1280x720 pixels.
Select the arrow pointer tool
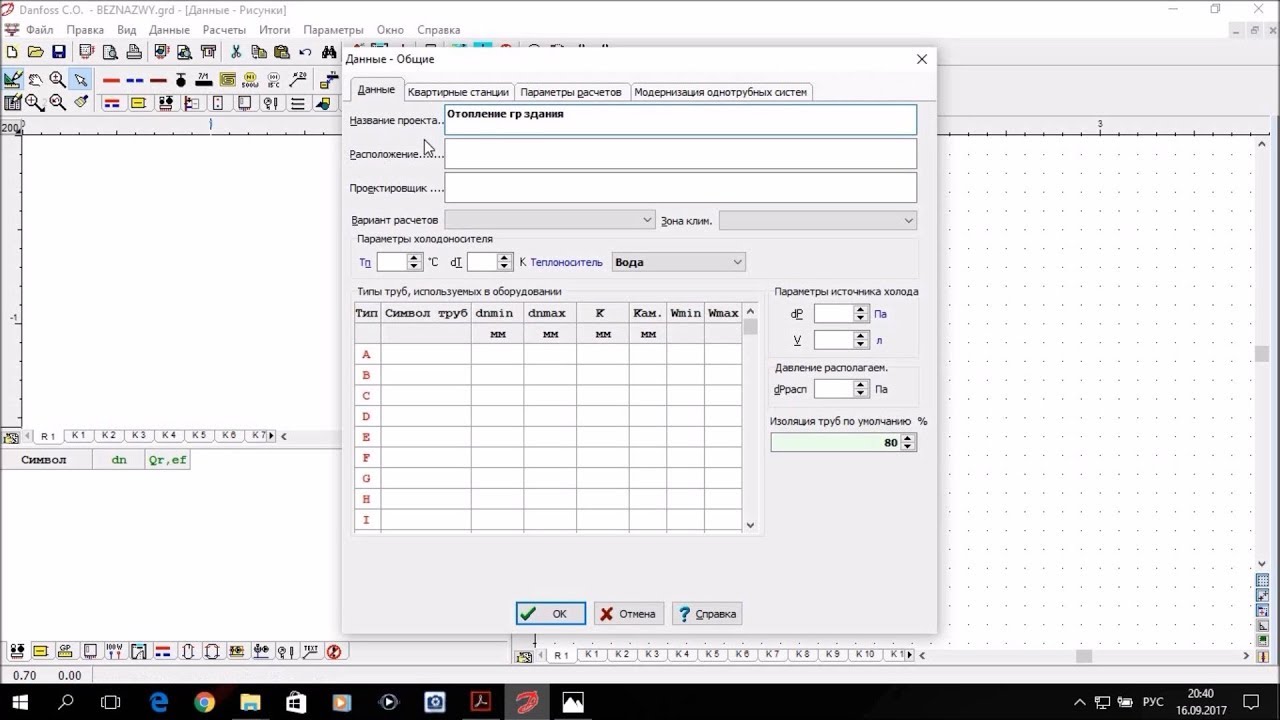pos(81,80)
